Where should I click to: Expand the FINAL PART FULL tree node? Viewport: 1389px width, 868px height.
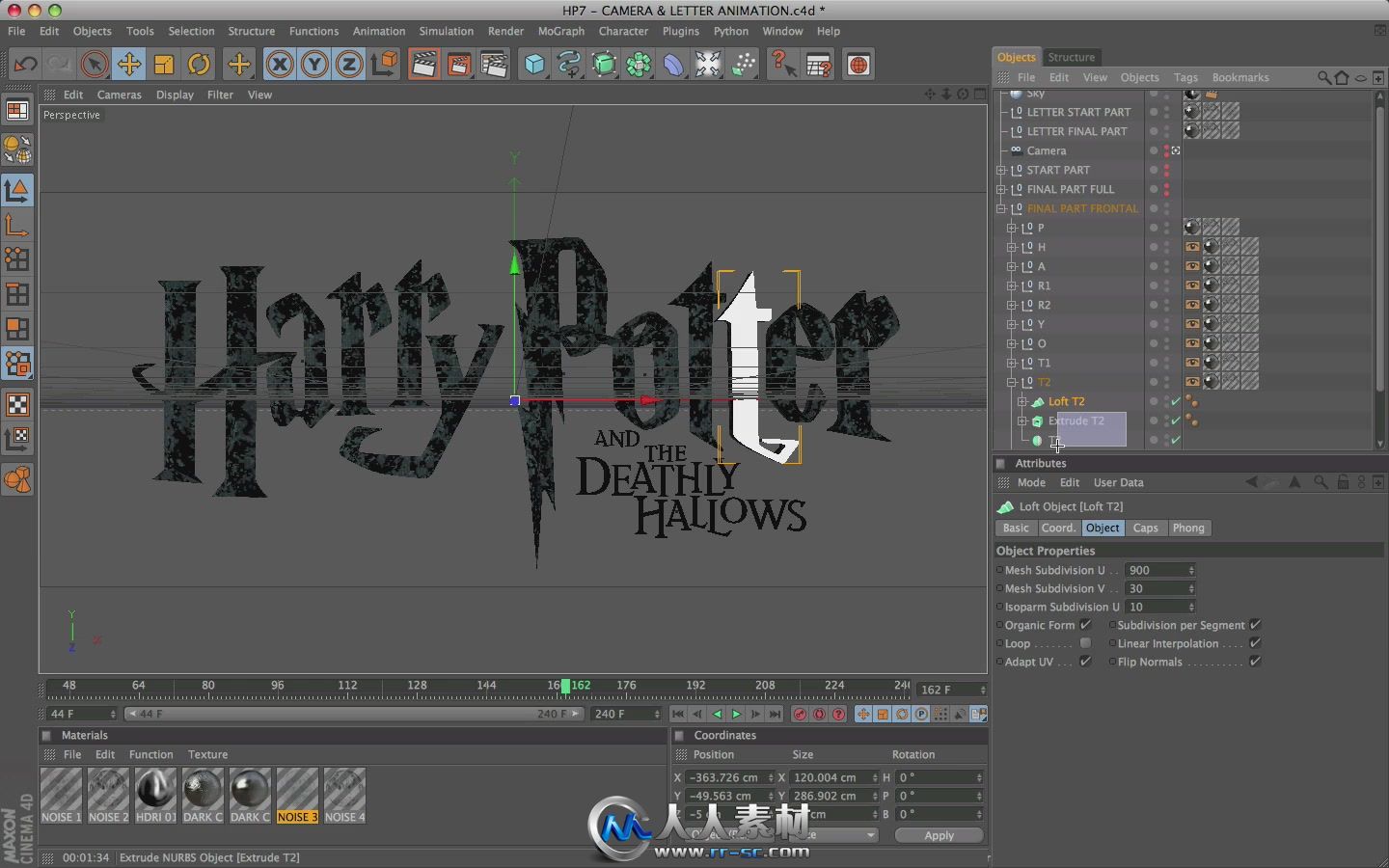point(1001,189)
